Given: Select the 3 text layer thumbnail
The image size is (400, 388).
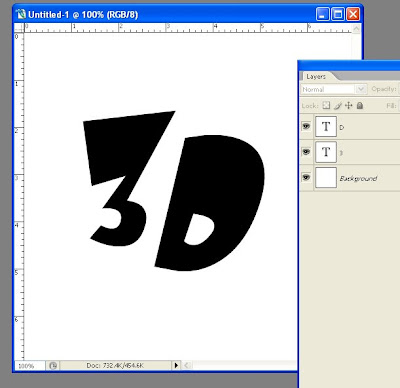Looking at the screenshot, I should point(326,152).
